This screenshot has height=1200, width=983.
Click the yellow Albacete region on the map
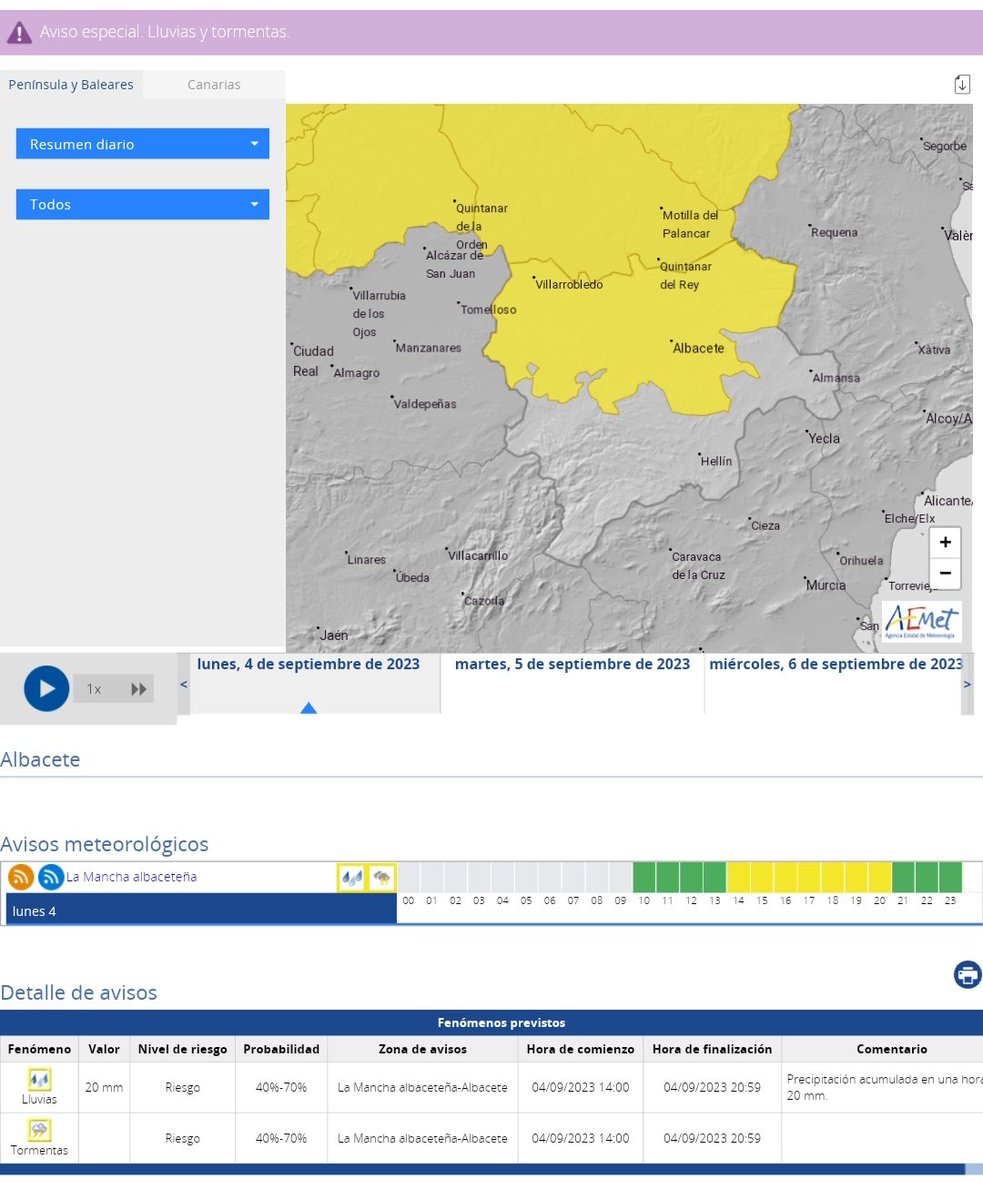(x=640, y=330)
